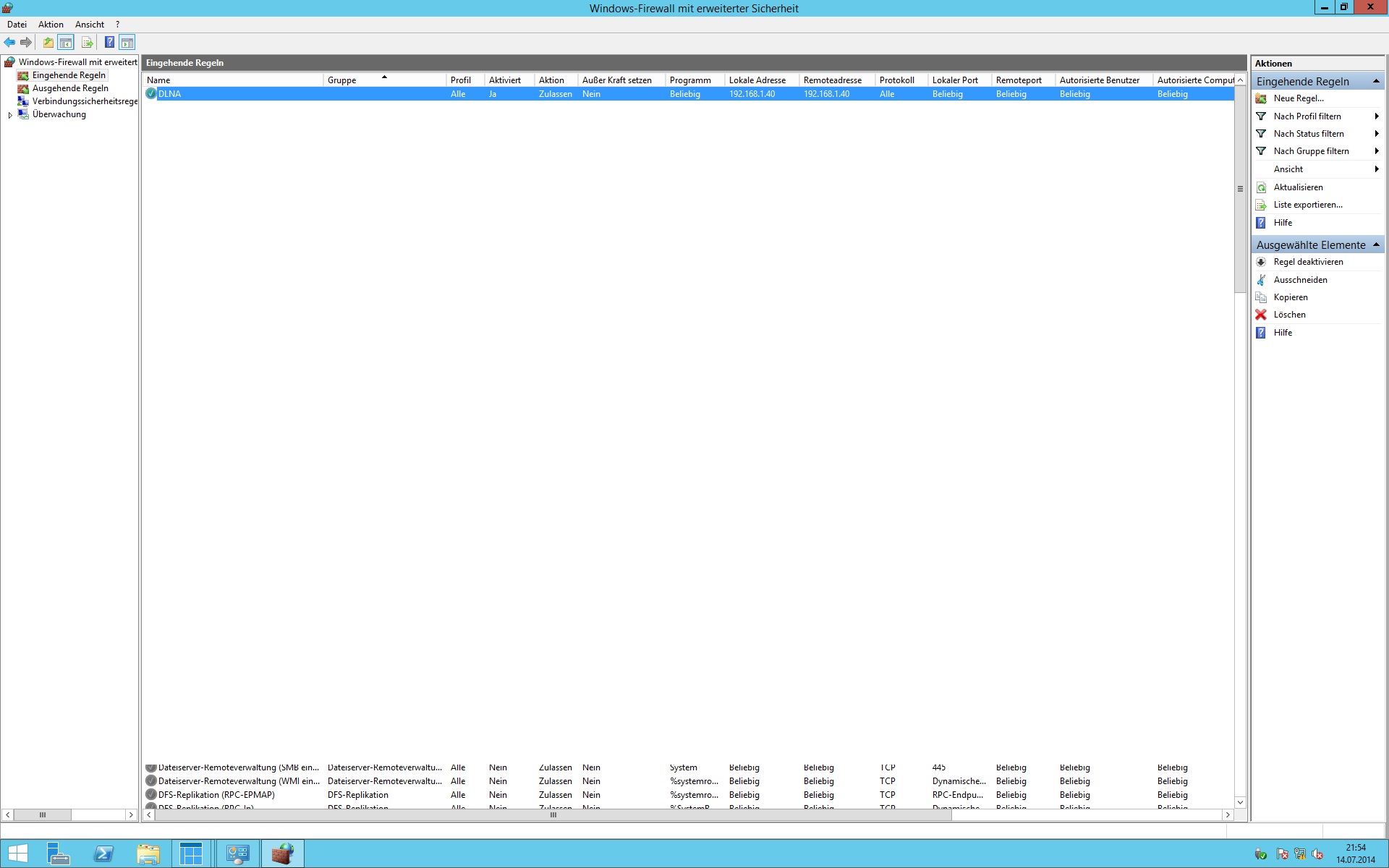This screenshot has width=1389, height=868.
Task: Expand Nach Profil filtern submenu
Action: click(1376, 116)
